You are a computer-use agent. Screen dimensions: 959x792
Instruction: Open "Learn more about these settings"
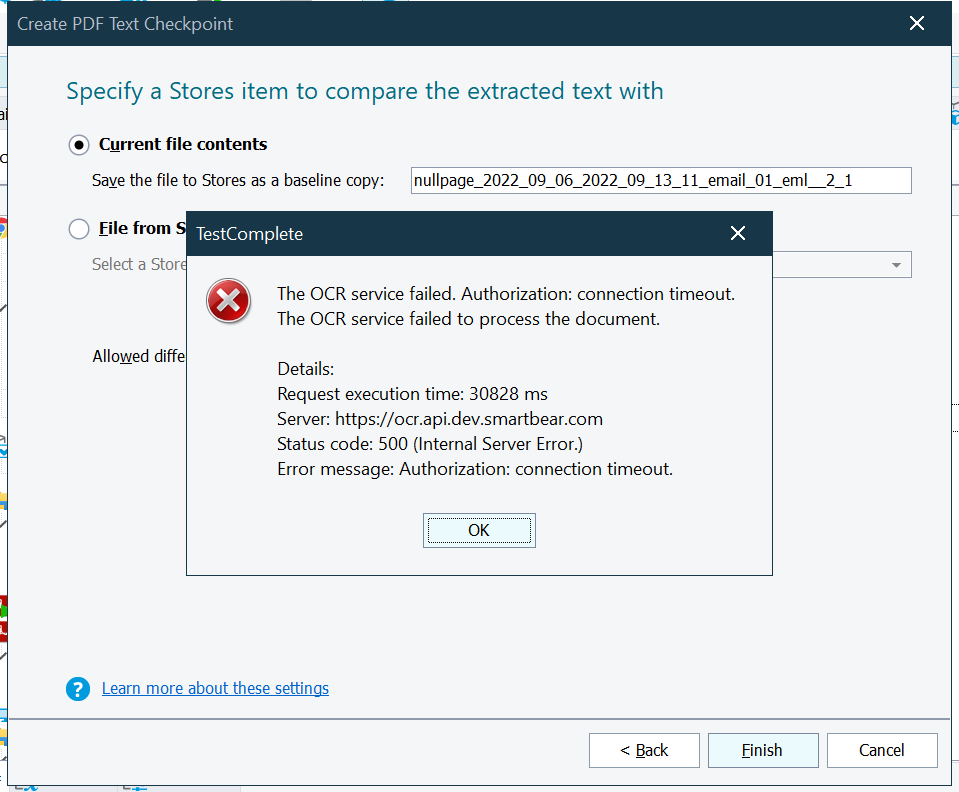click(x=215, y=688)
